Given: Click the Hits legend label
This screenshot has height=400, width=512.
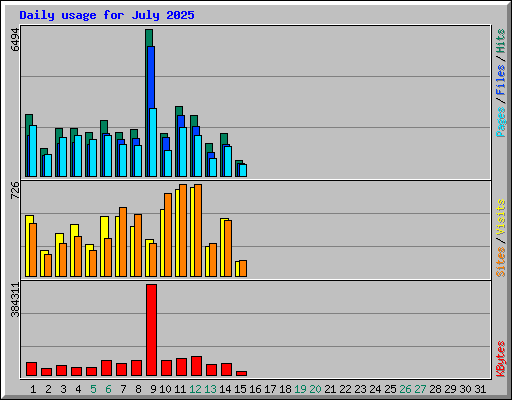Looking at the screenshot, I should click(x=500, y=41).
